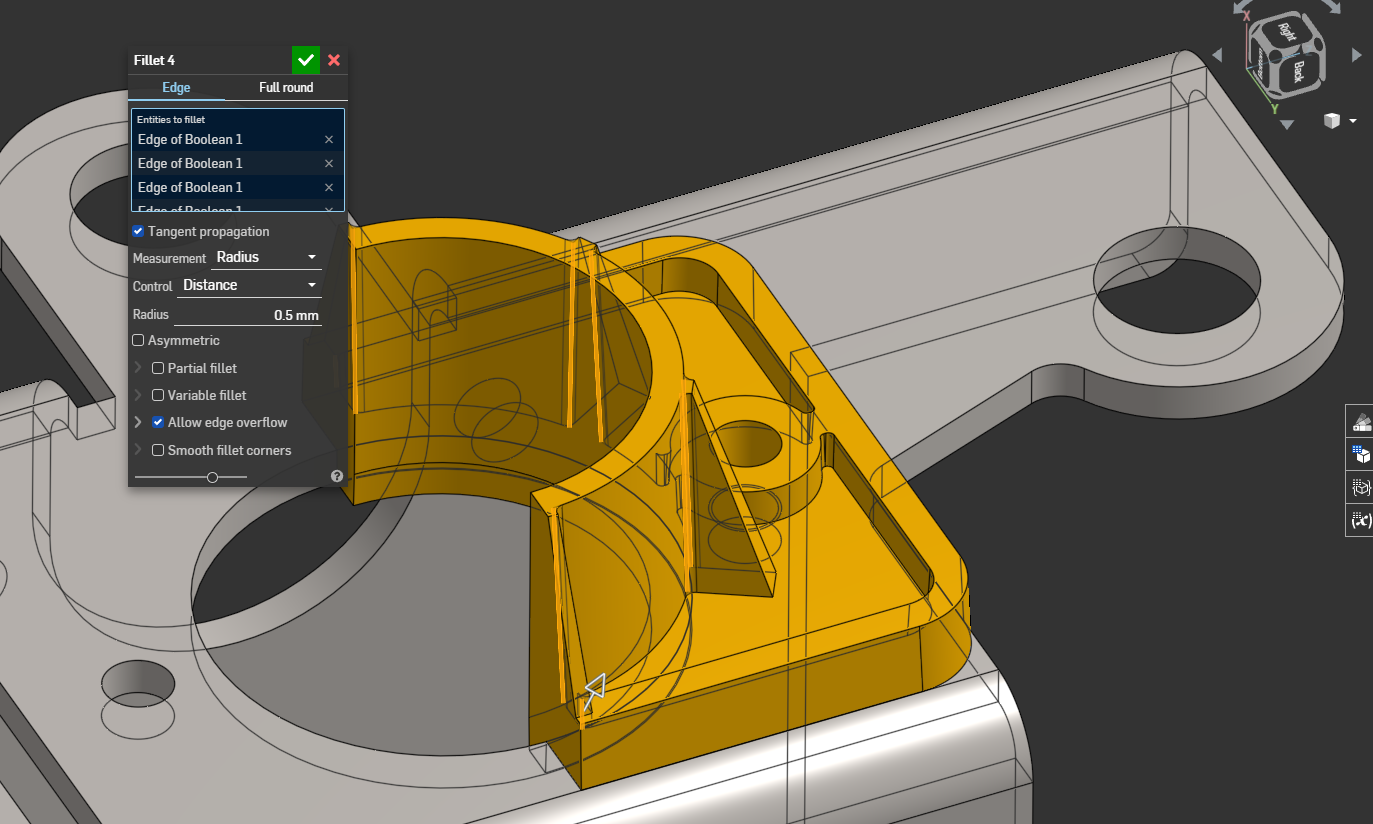Expand the Allow edge overflow options
Viewport: 1373px width, 824px height.
click(x=138, y=422)
